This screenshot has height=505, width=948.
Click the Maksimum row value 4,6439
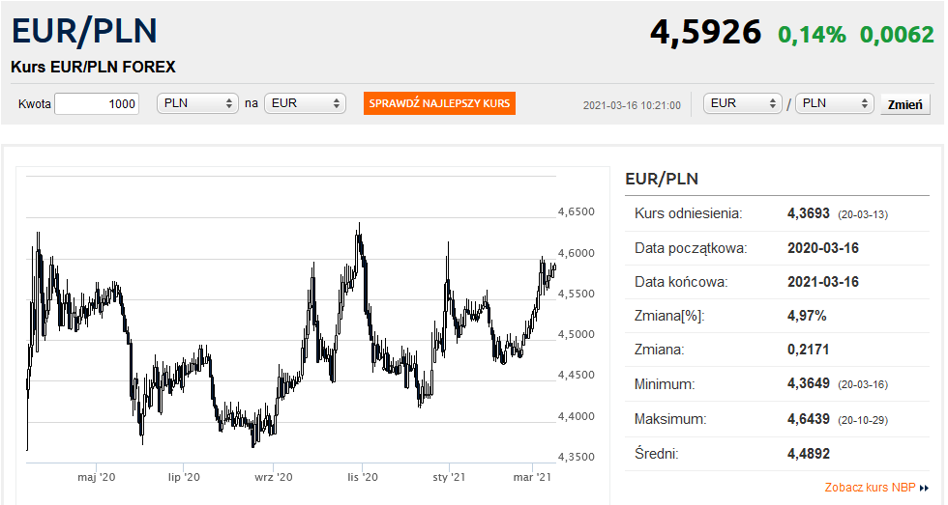(808, 419)
